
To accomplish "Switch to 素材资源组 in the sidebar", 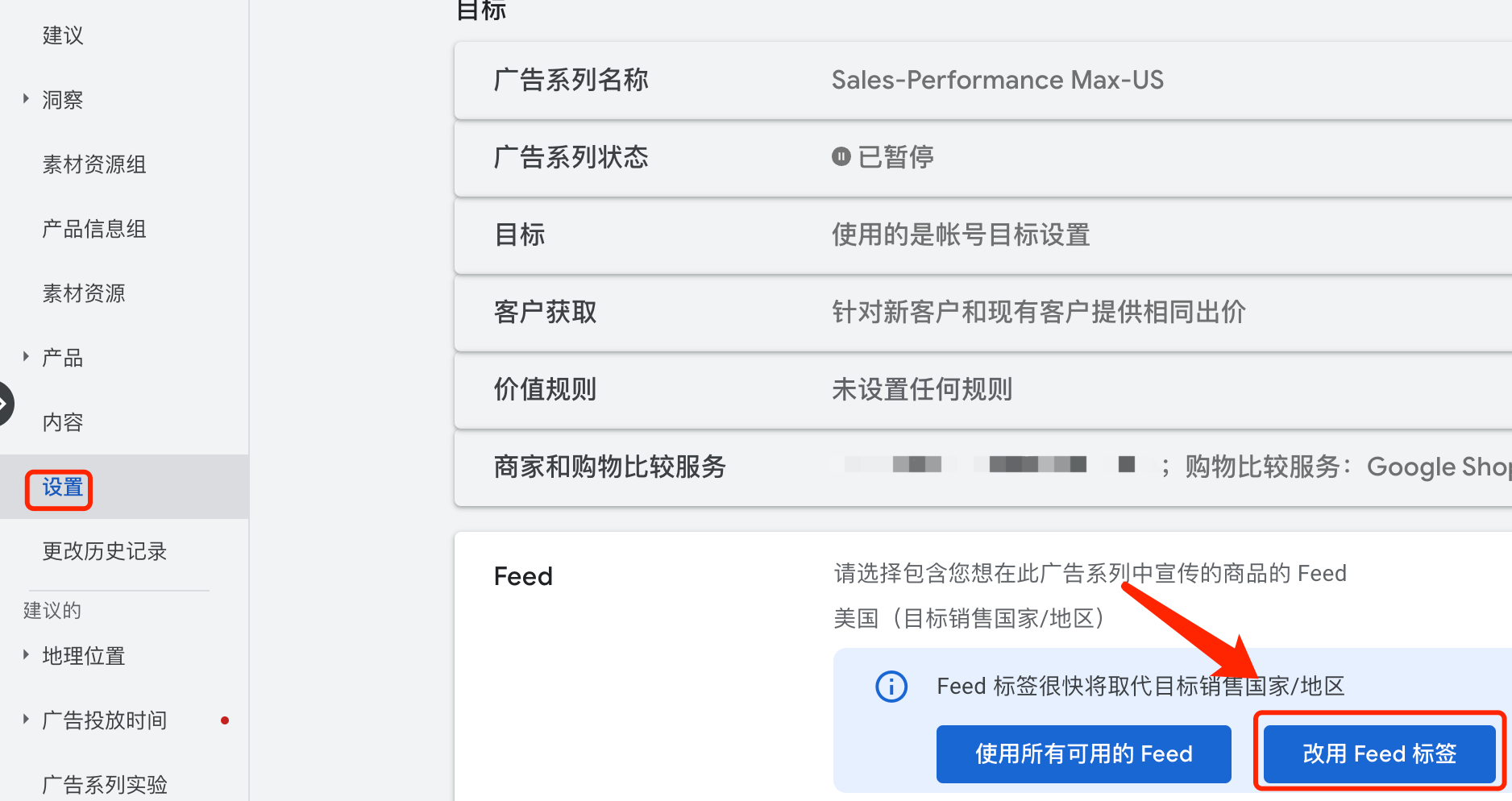I will [94, 164].
